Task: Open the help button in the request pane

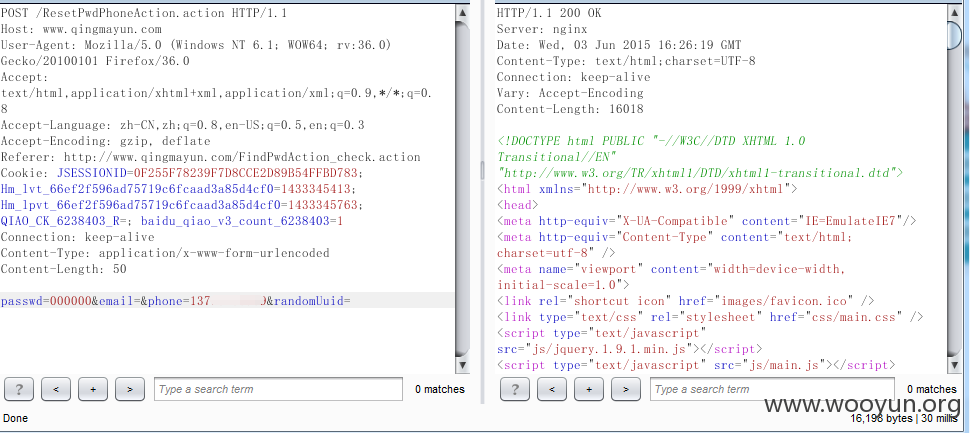Action: (19, 389)
